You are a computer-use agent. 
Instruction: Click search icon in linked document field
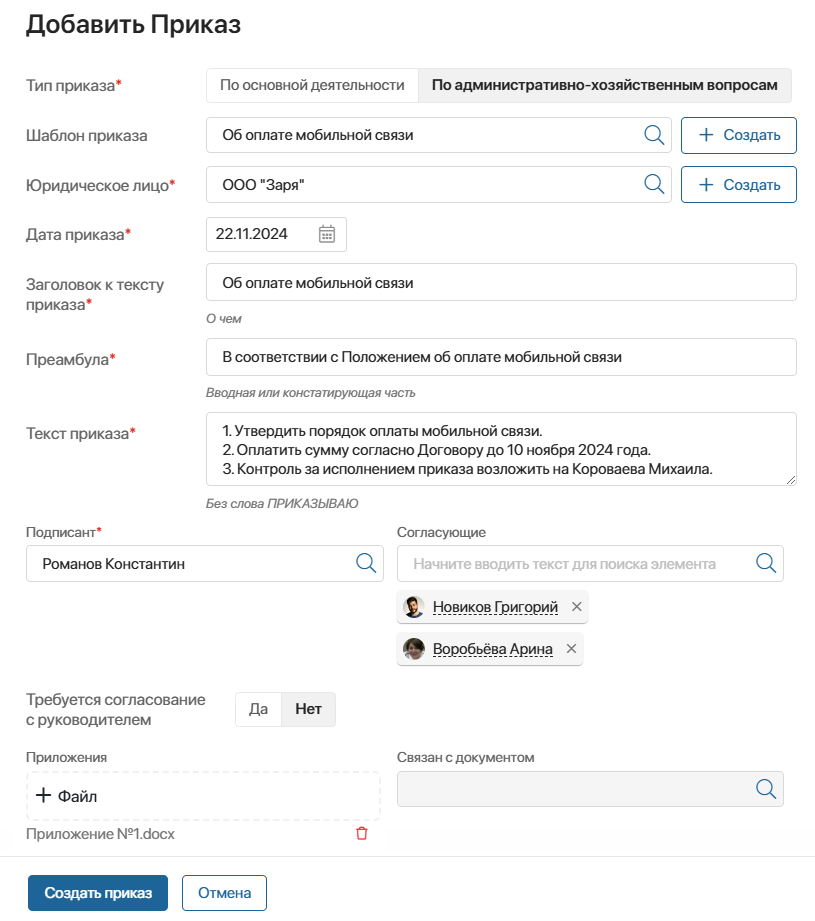(766, 789)
